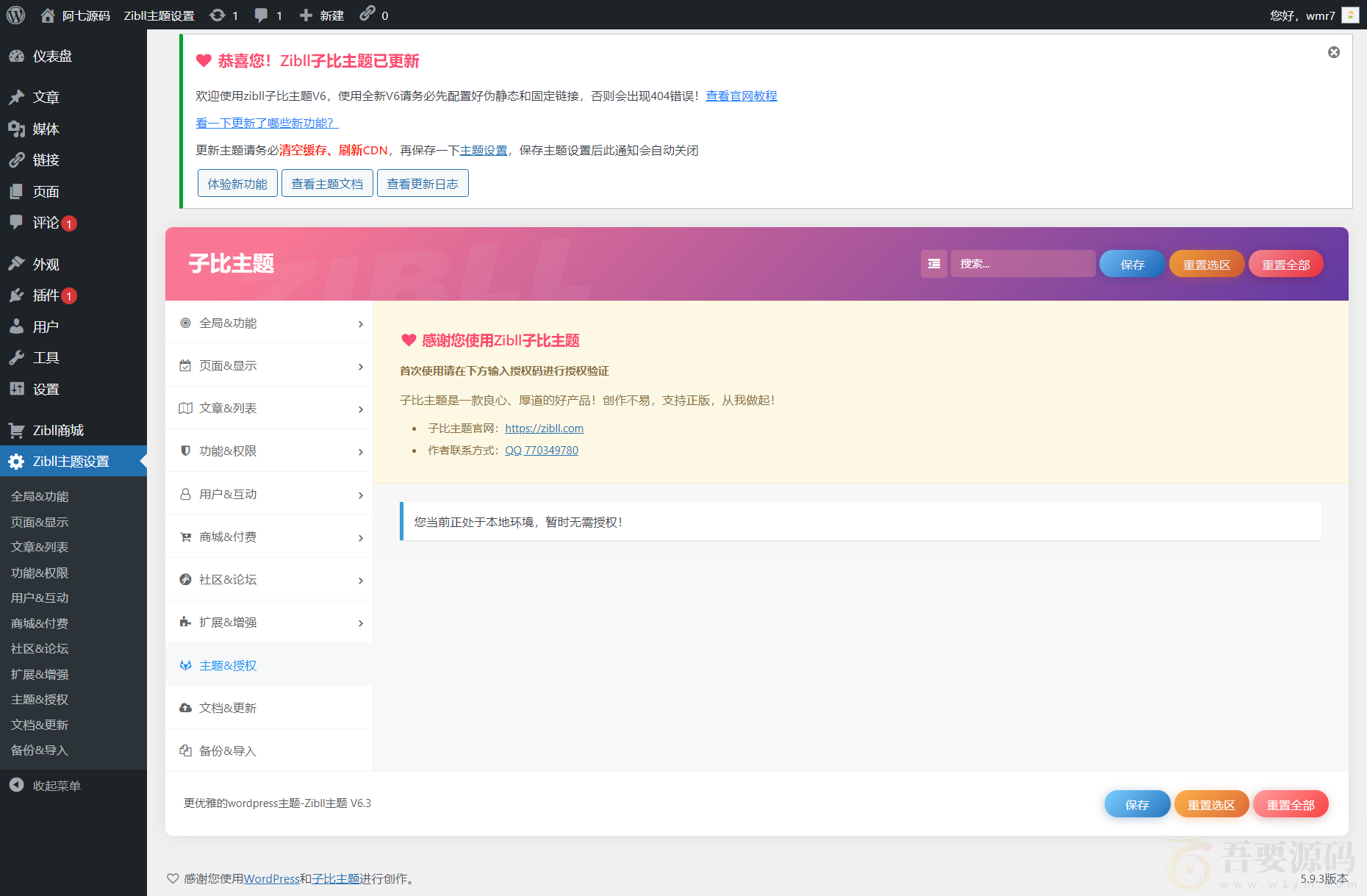Screen dimensions: 1367x896
Task: Click the Zibll商城 shopping cart icon
Action: (x=16, y=430)
